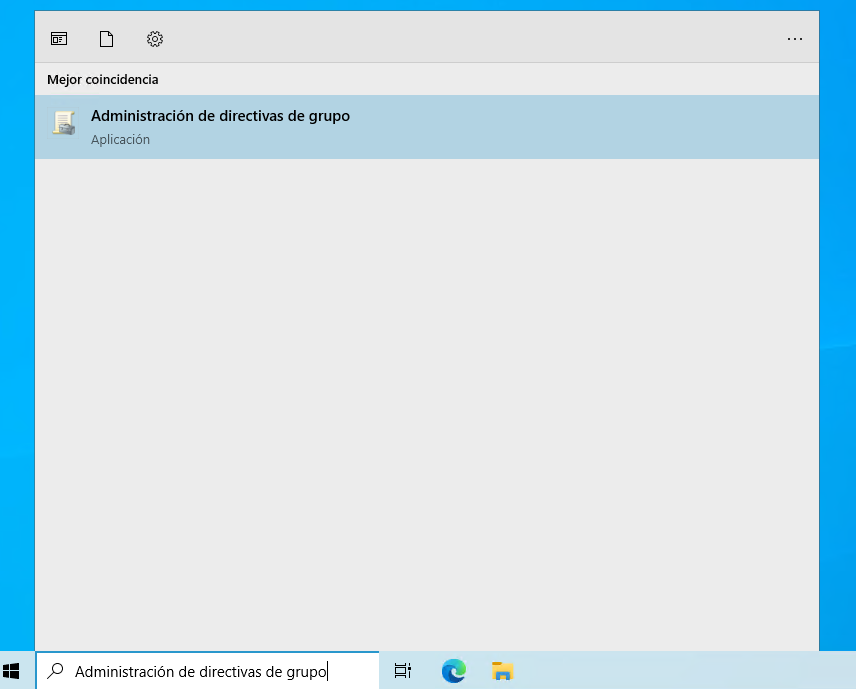Click empty area below the search result

pyautogui.click(x=426, y=400)
